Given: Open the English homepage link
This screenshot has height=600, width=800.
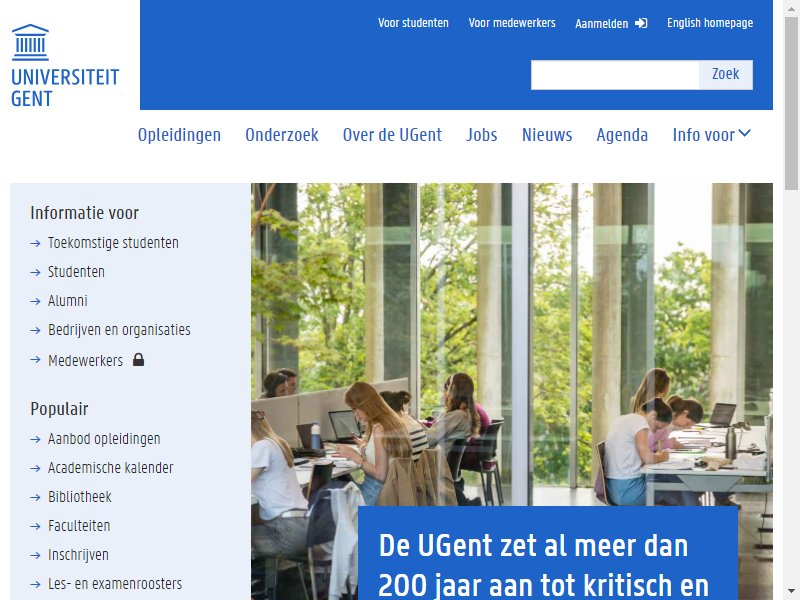Looking at the screenshot, I should click(710, 23).
